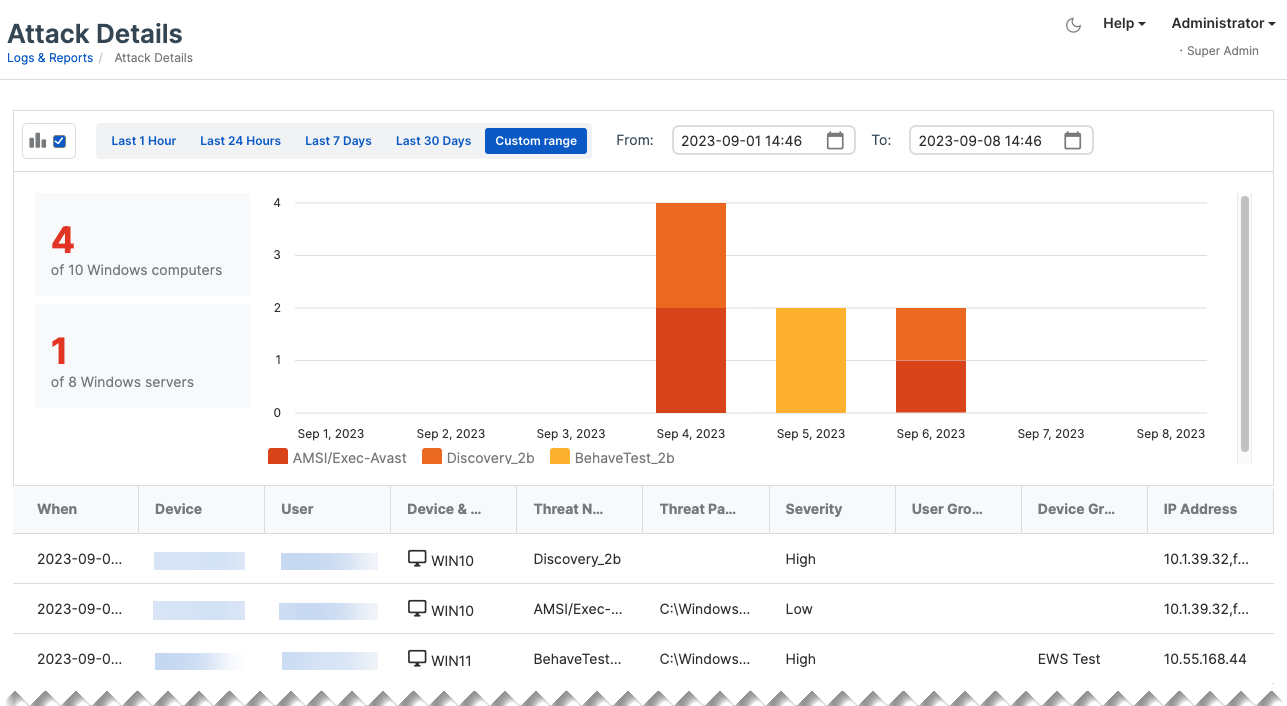Go to Logs & Reports breadcrumb link
Image resolution: width=1287 pixels, height=706 pixels.
(x=50, y=58)
